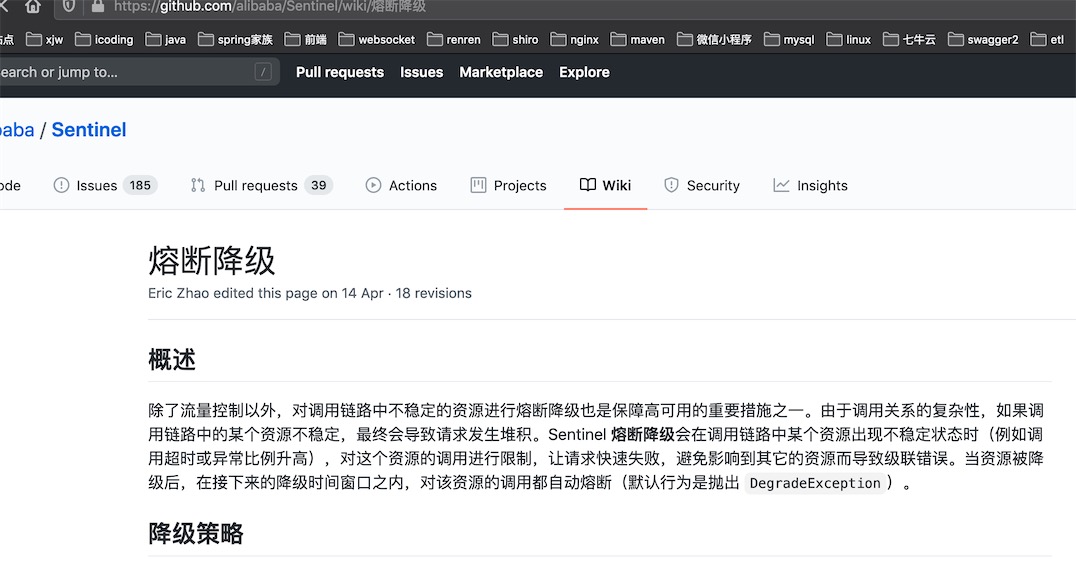The image size is (1076, 562).
Task: Open the mysql bookmark folder
Action: [789, 39]
